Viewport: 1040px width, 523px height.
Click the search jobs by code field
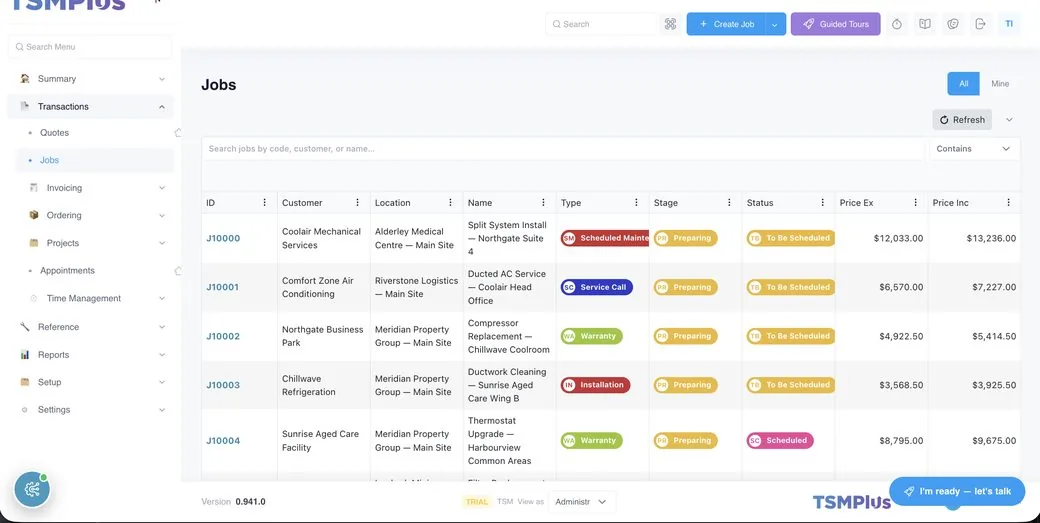tap(562, 148)
